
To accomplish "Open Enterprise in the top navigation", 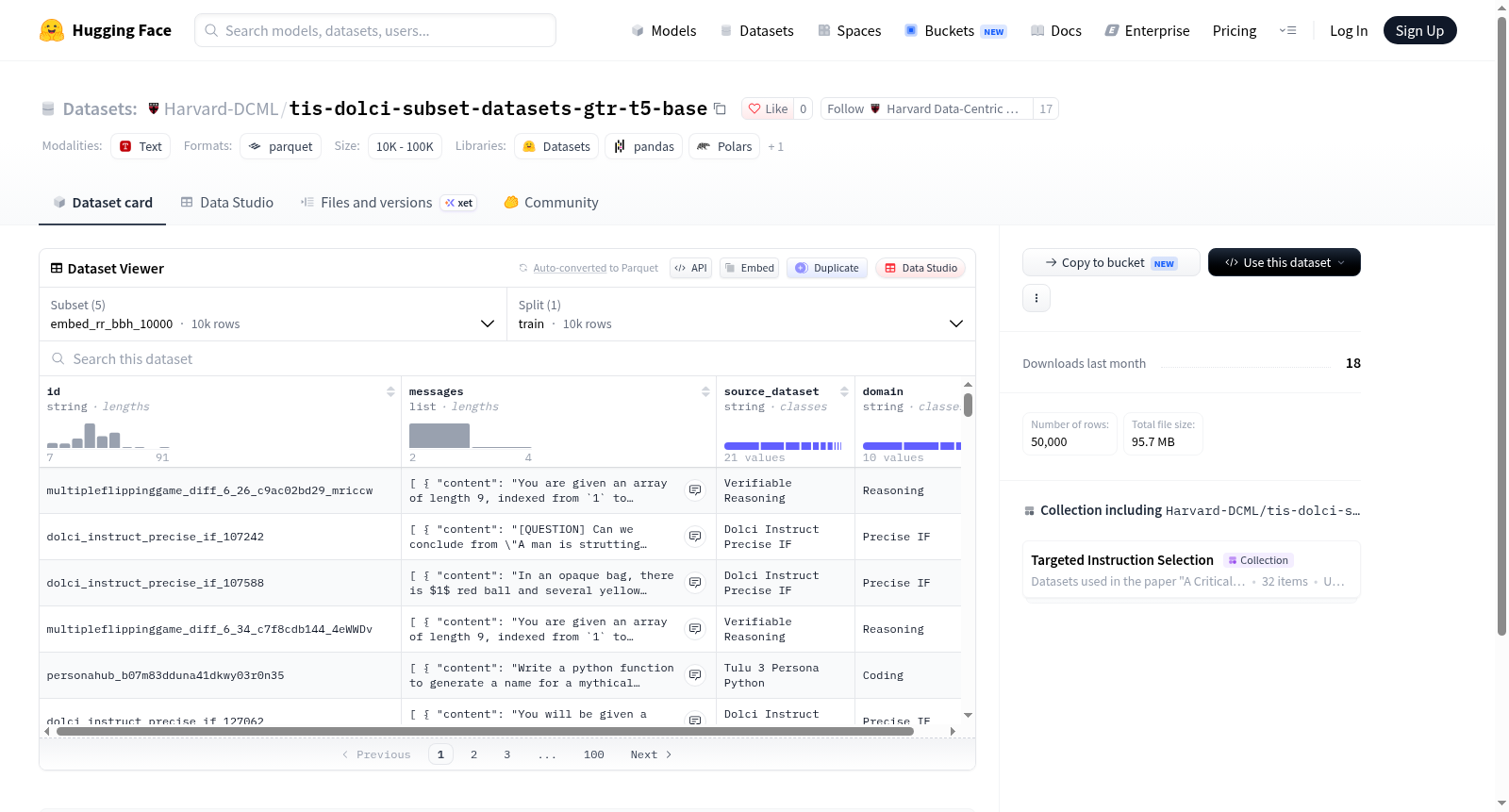I will click(1147, 30).
